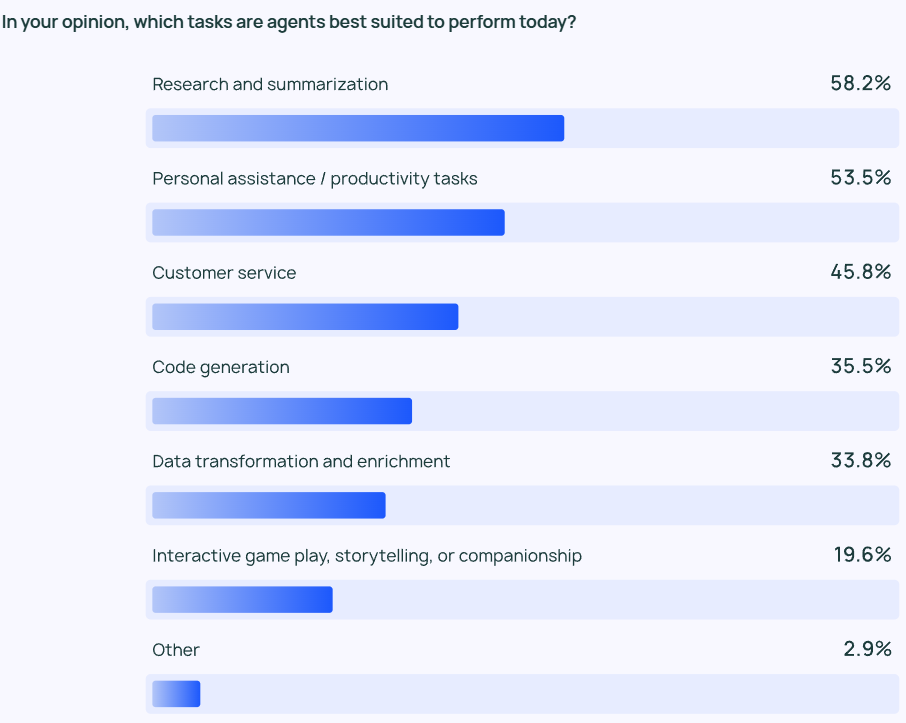Click the 19.6% percentage value
This screenshot has height=723, width=906.
[x=862, y=554]
